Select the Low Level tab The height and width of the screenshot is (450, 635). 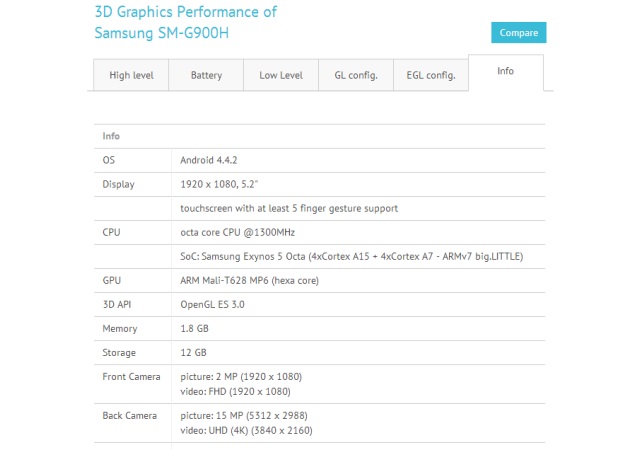click(x=281, y=75)
